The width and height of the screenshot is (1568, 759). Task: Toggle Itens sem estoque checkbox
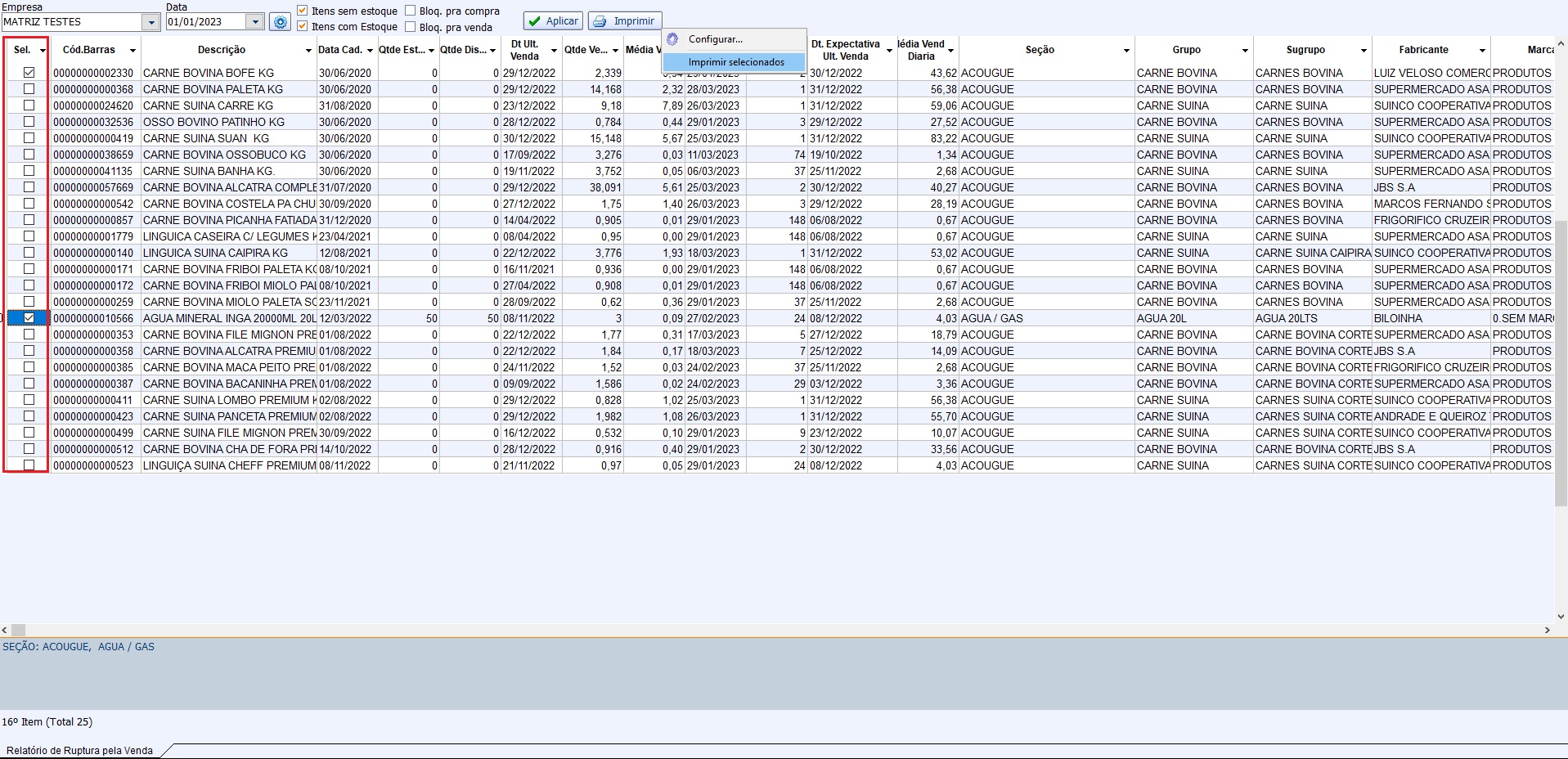pos(303,11)
